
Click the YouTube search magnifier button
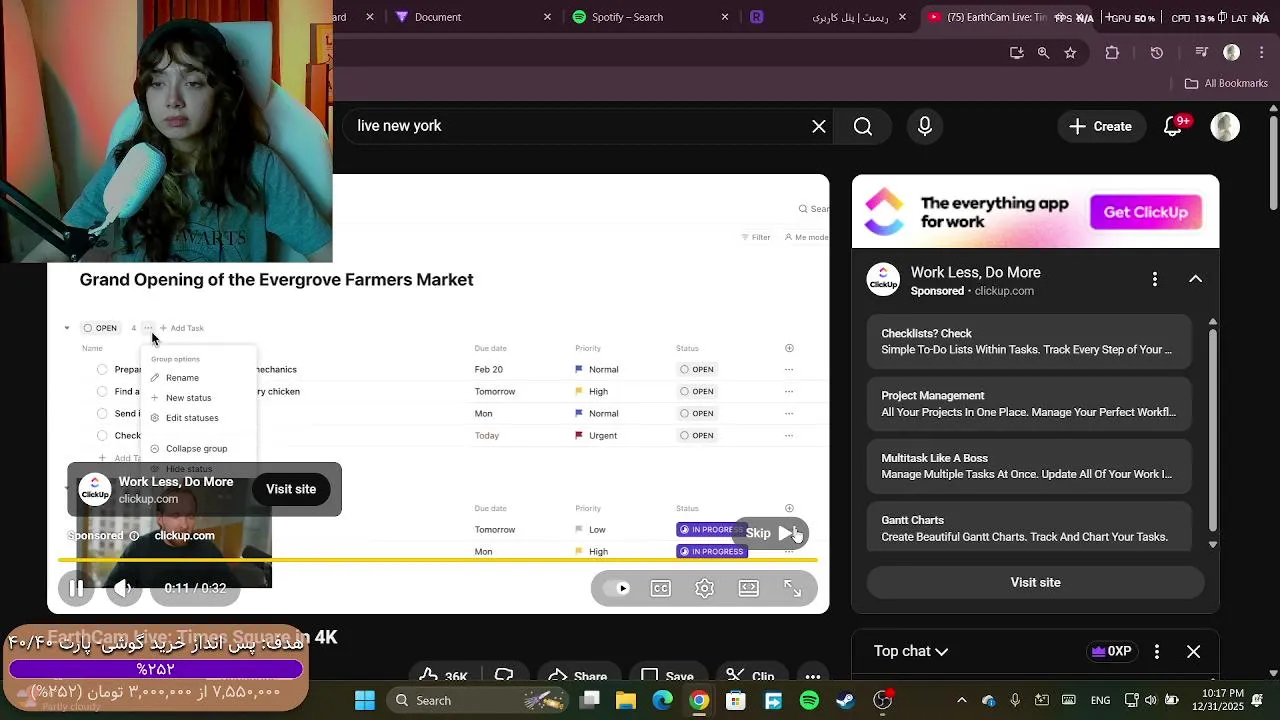coord(863,126)
